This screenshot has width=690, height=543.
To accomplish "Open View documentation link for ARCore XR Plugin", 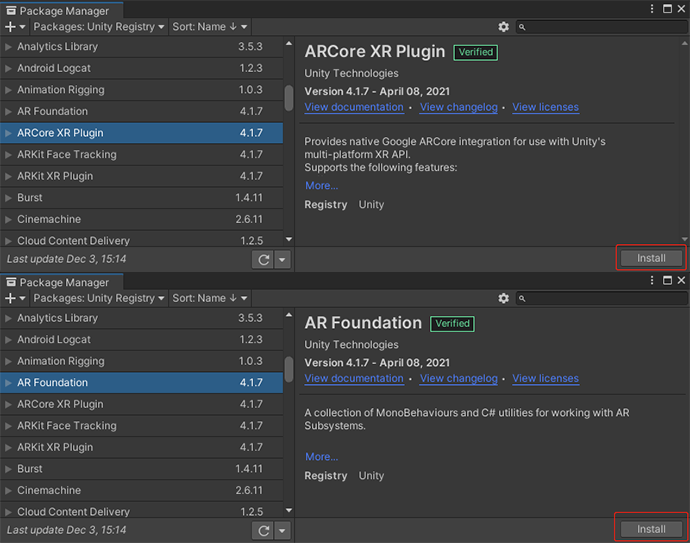I will point(354,107).
